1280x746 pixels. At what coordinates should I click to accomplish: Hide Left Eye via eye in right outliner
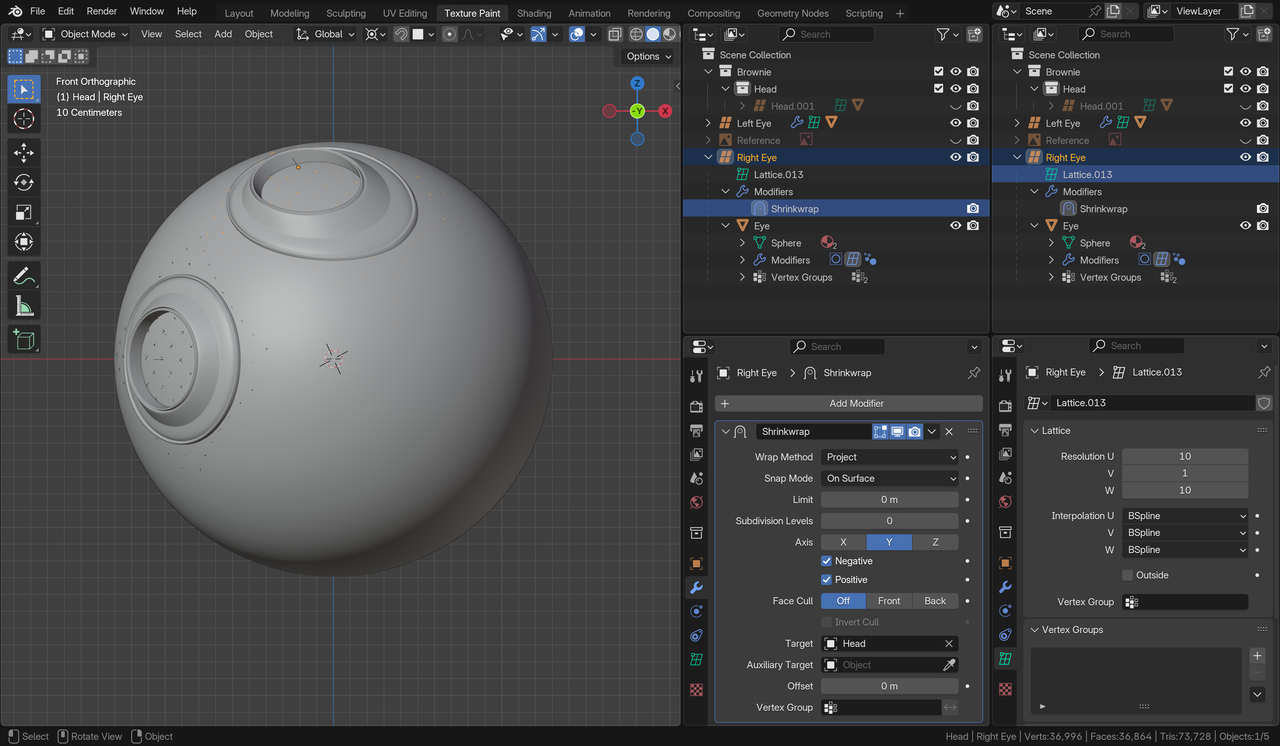tap(1246, 123)
